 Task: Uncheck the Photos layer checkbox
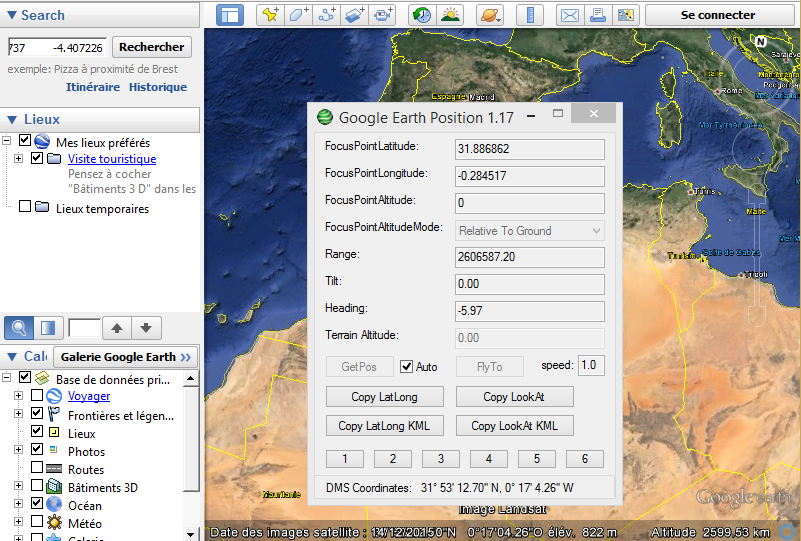[37, 449]
